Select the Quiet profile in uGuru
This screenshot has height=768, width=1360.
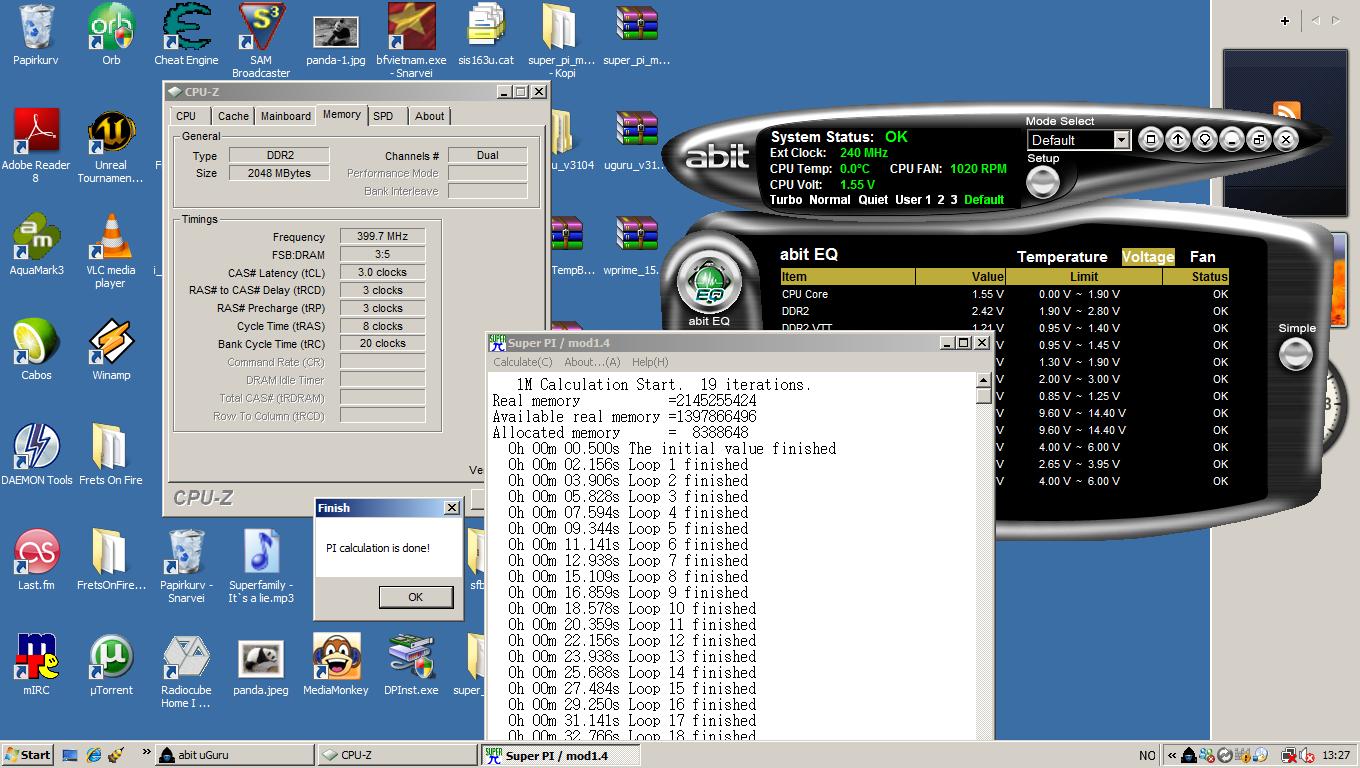click(874, 199)
